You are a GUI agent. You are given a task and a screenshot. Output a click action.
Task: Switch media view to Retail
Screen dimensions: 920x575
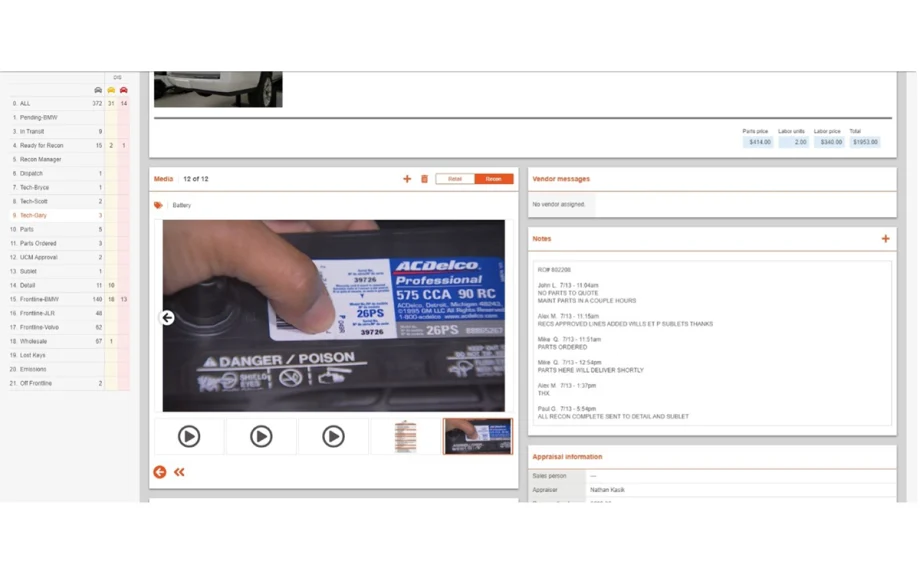[455, 179]
